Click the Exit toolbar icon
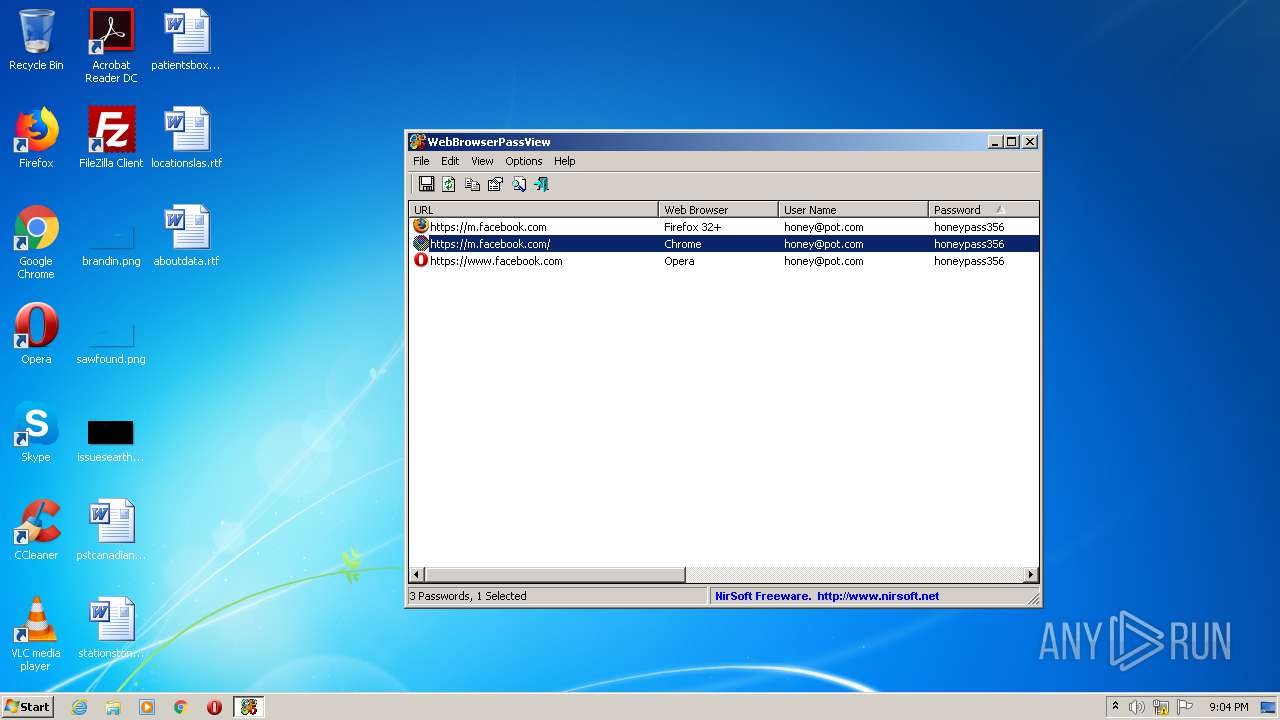The width and height of the screenshot is (1280, 720). click(x=542, y=184)
